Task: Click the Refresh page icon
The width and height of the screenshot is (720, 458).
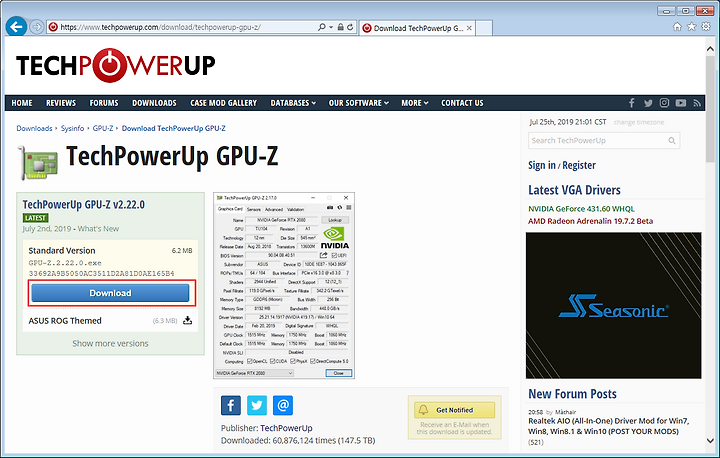Action: (350, 27)
